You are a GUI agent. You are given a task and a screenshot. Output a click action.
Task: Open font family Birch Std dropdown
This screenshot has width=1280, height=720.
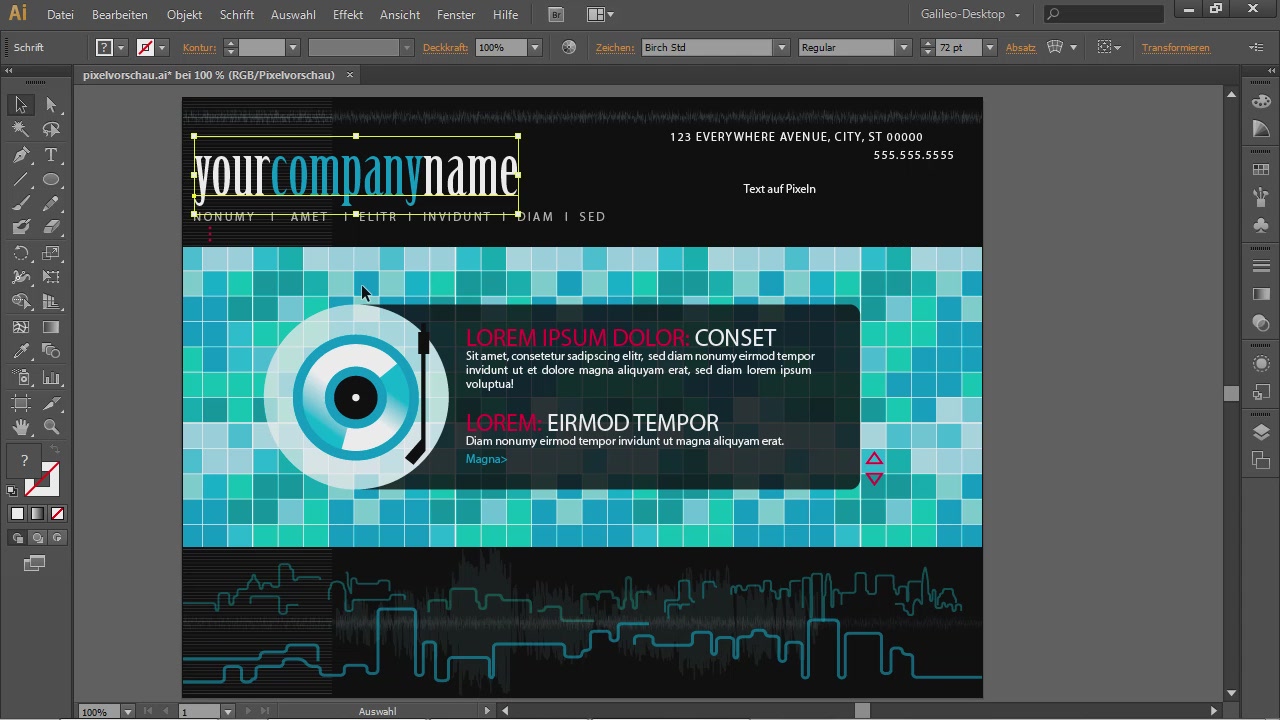[x=782, y=48]
